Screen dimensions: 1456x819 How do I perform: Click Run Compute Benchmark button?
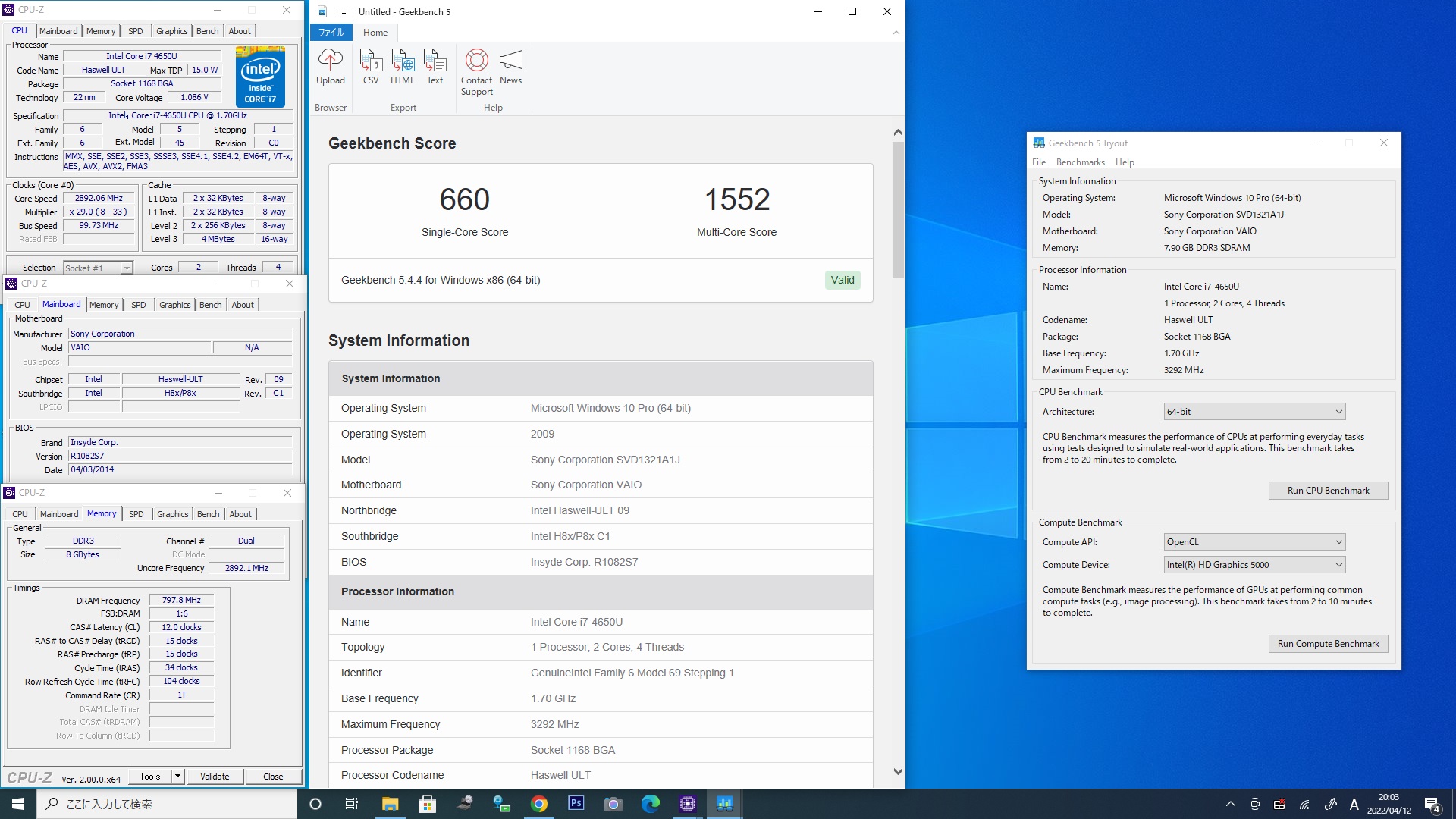1328,644
